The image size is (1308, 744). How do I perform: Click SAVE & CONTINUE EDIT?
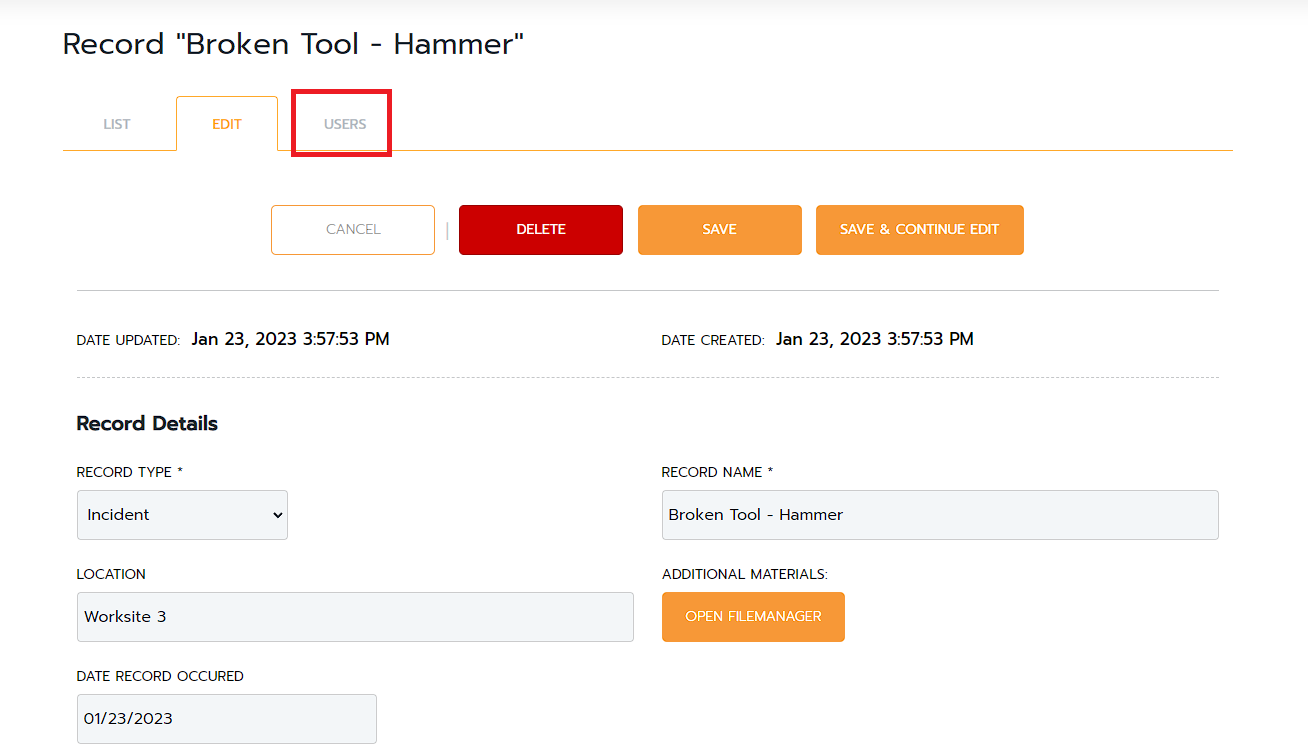pyautogui.click(x=920, y=230)
